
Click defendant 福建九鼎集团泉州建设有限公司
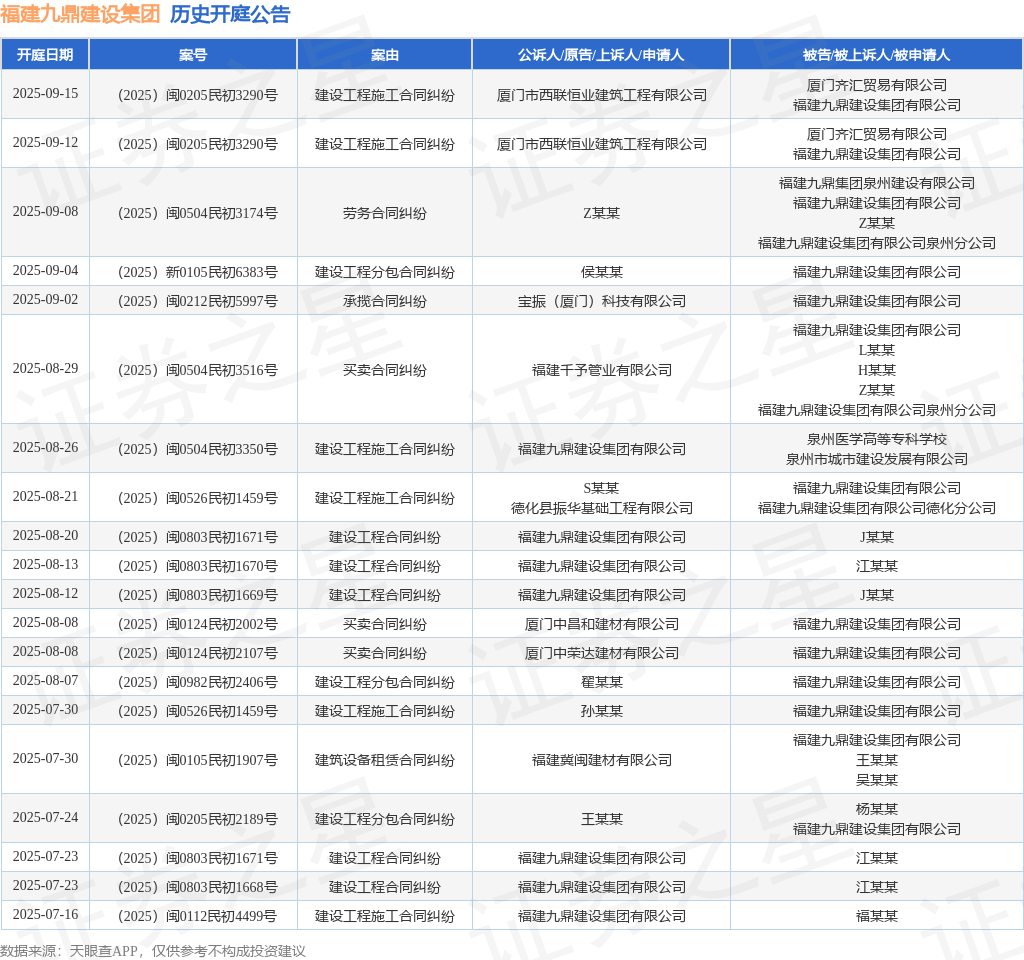876,183
